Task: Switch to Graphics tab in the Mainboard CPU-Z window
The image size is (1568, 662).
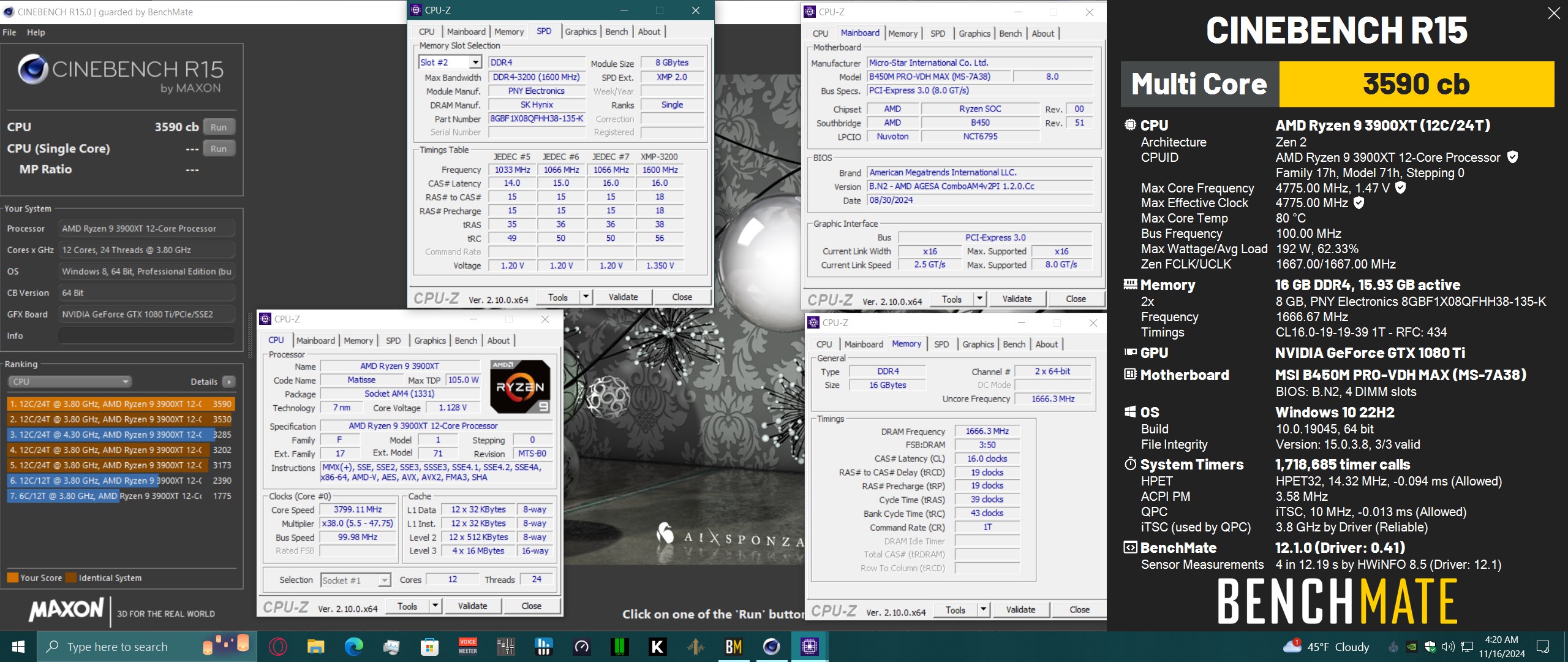Action: click(x=974, y=34)
